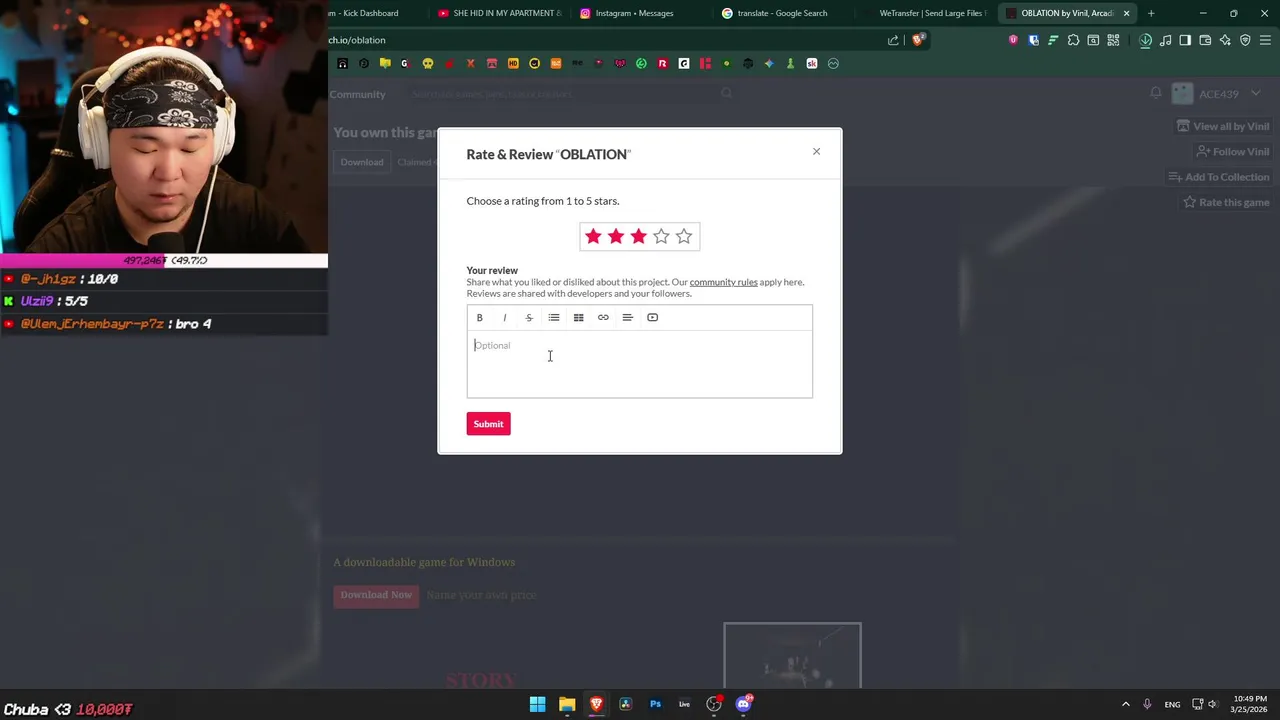This screenshot has width=1280, height=720.
Task: Set rating to one star
Action: coord(593,236)
